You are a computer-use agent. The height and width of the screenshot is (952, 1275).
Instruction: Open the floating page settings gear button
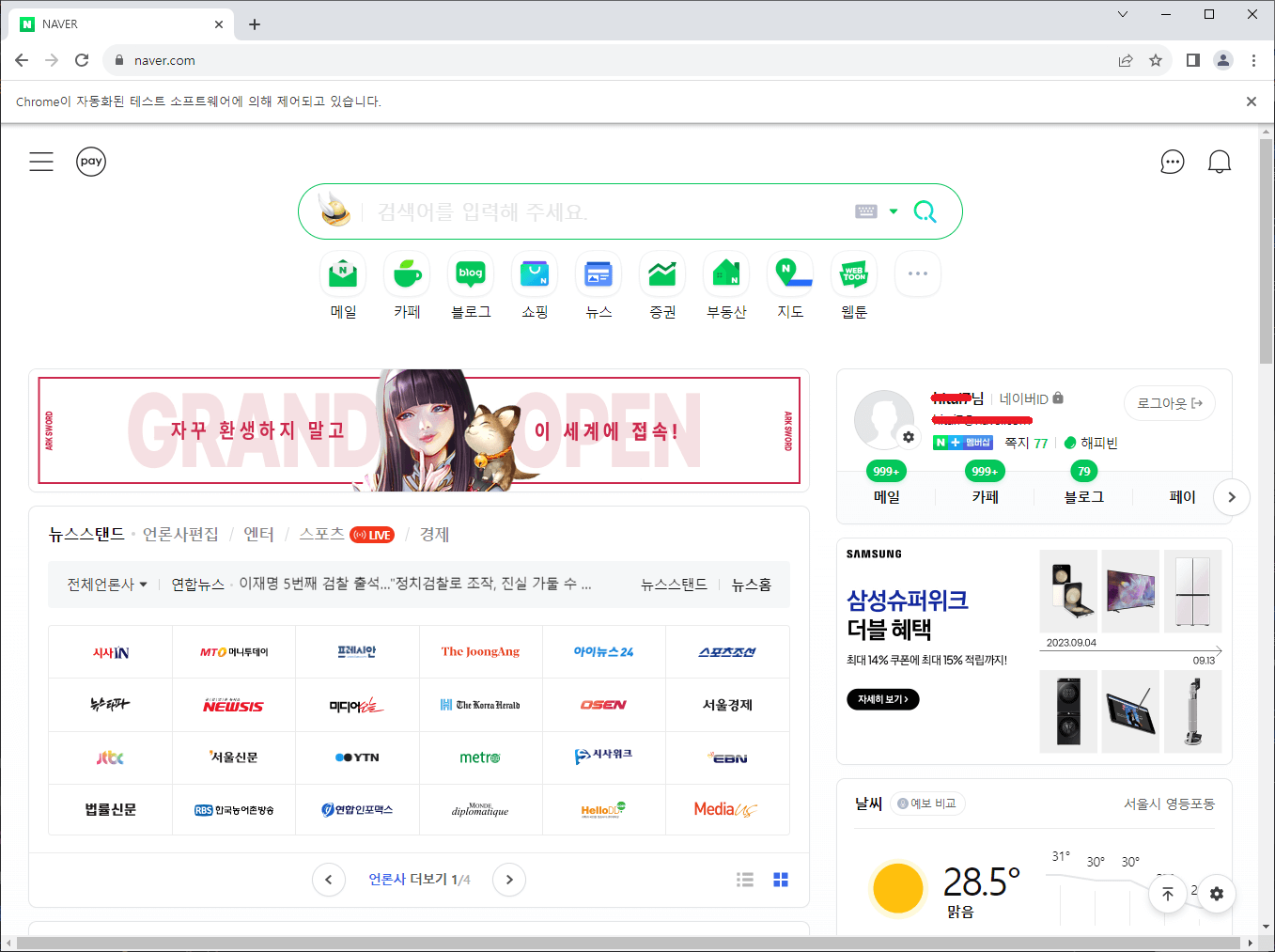[1217, 894]
